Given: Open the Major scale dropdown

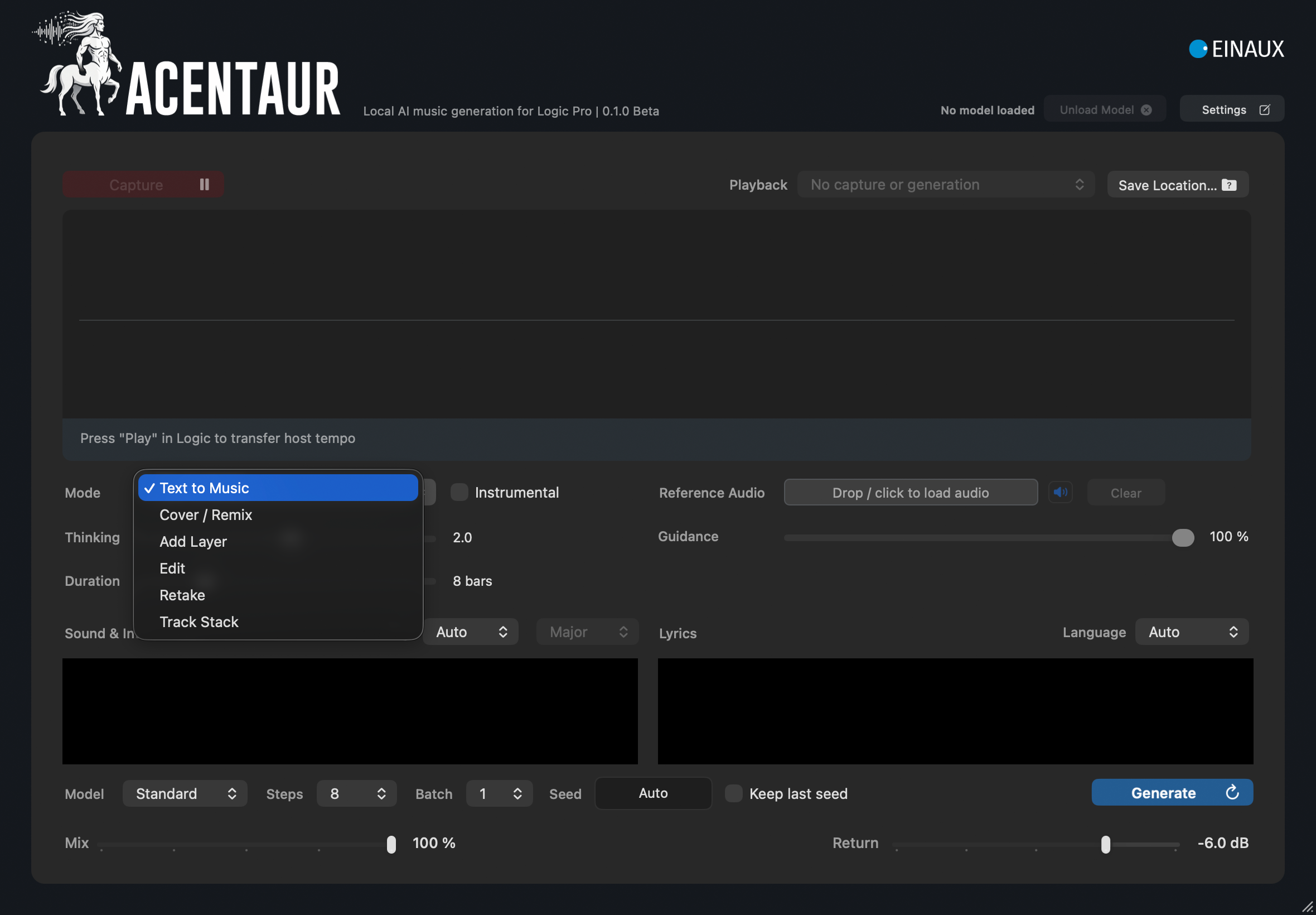Looking at the screenshot, I should click(x=587, y=631).
